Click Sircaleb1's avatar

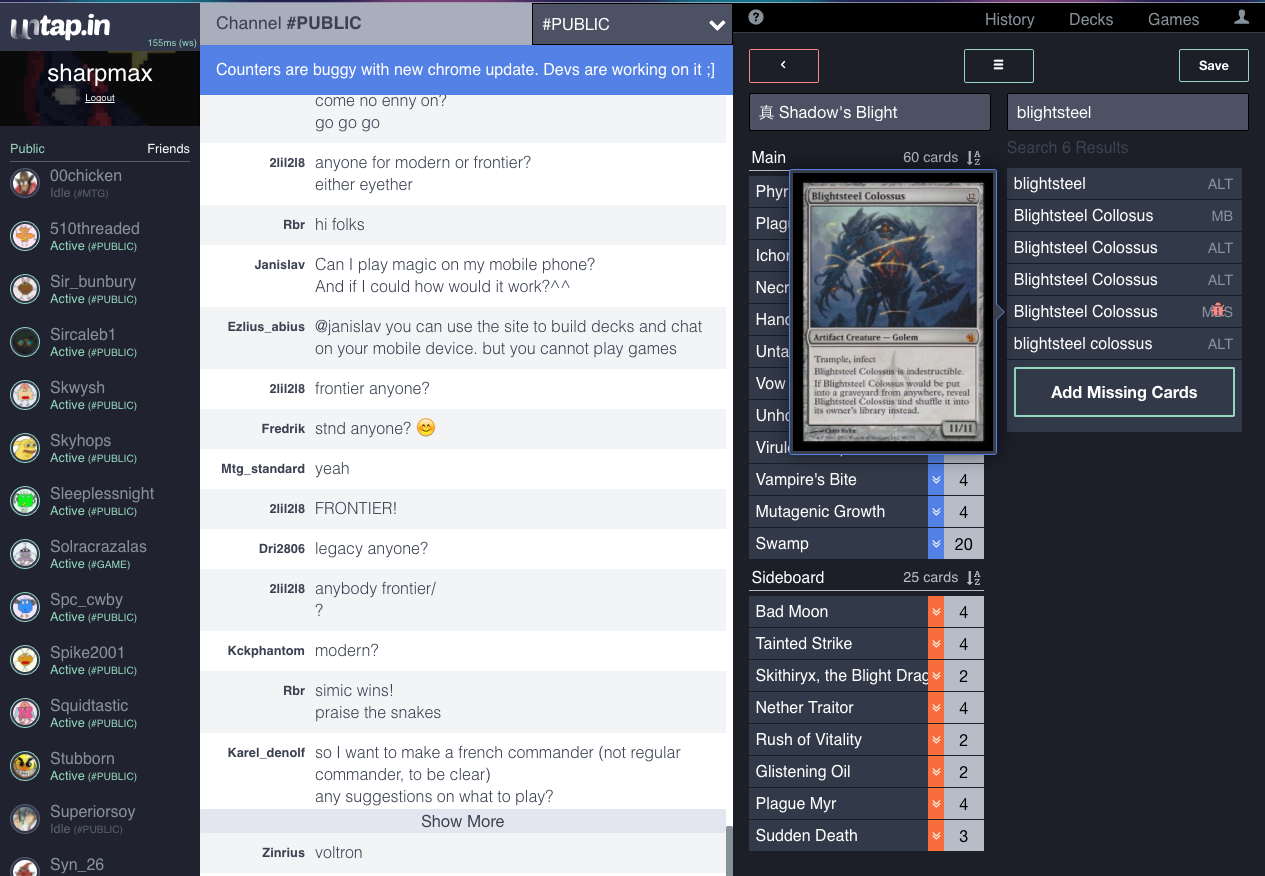[25, 342]
